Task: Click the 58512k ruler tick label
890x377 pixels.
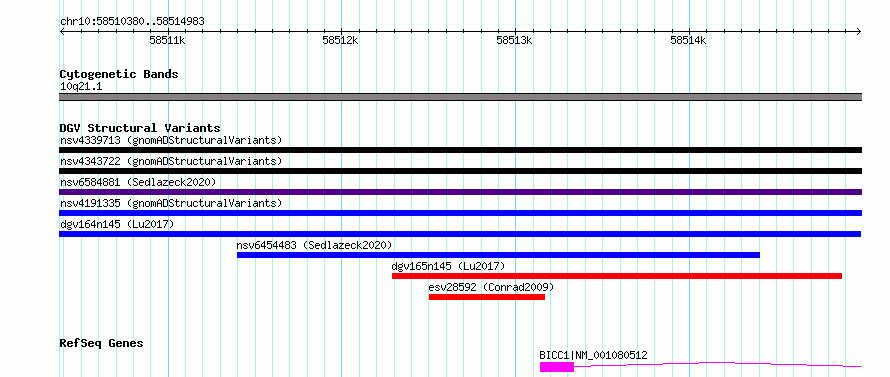Action: point(341,40)
